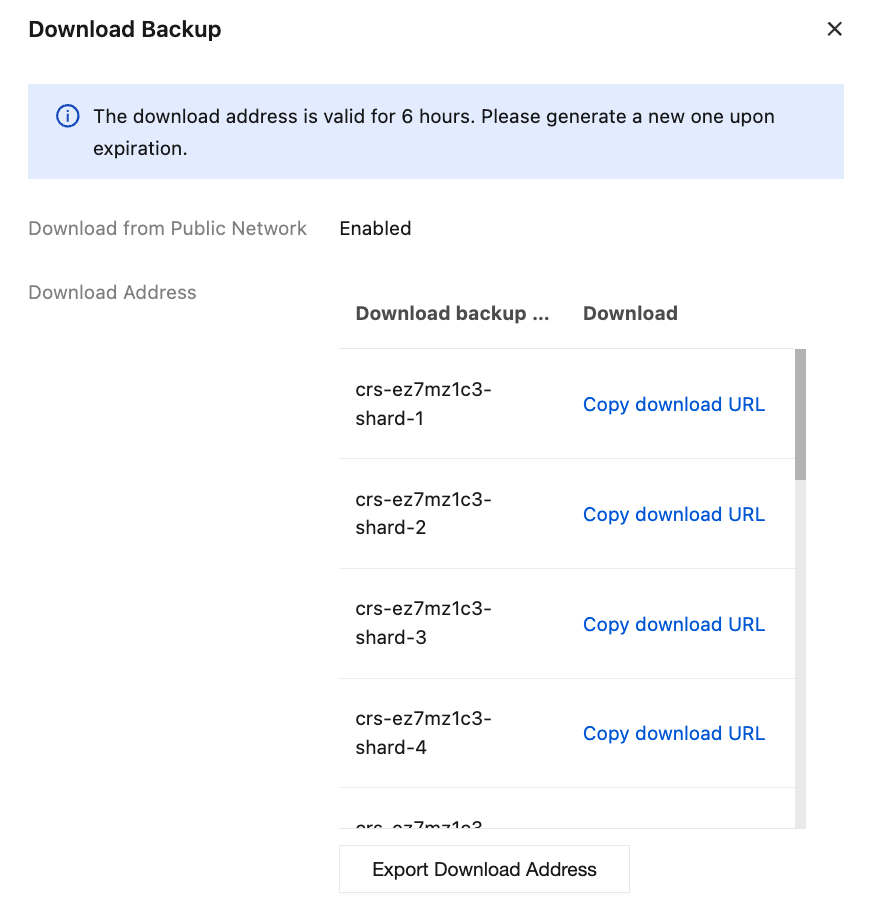Image resolution: width=870 pixels, height=918 pixels.
Task: Select the crs-ez7mz1c3-shard-3 file name
Action: point(423,623)
